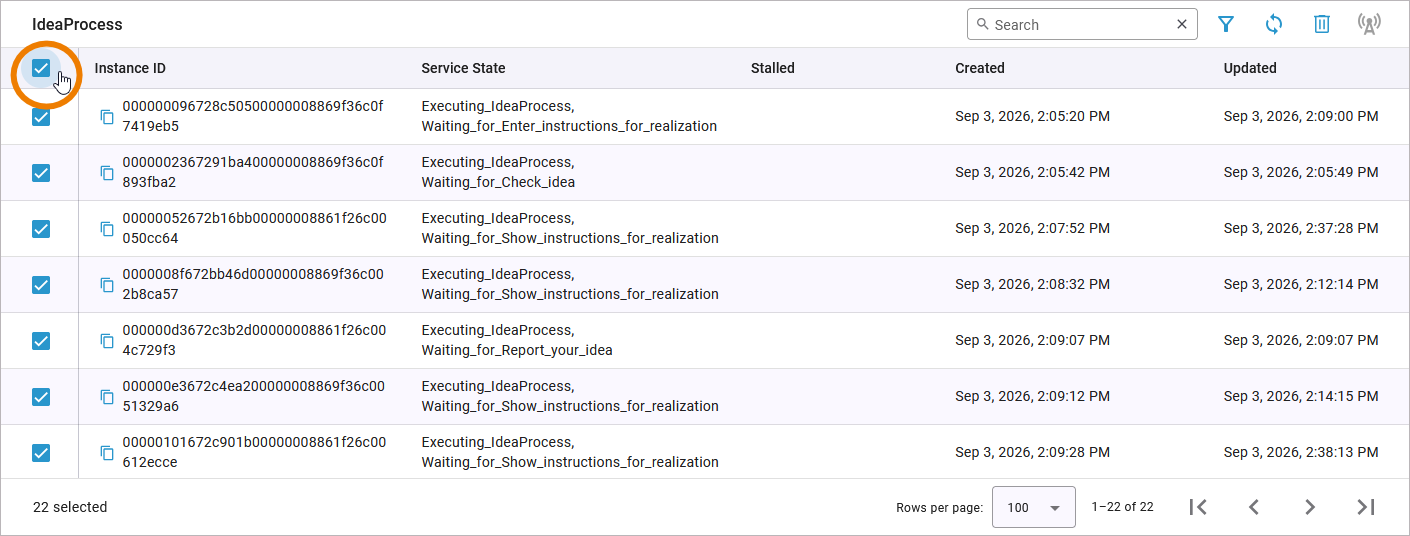
Task: Sort by Created column header
Action: coord(980,68)
